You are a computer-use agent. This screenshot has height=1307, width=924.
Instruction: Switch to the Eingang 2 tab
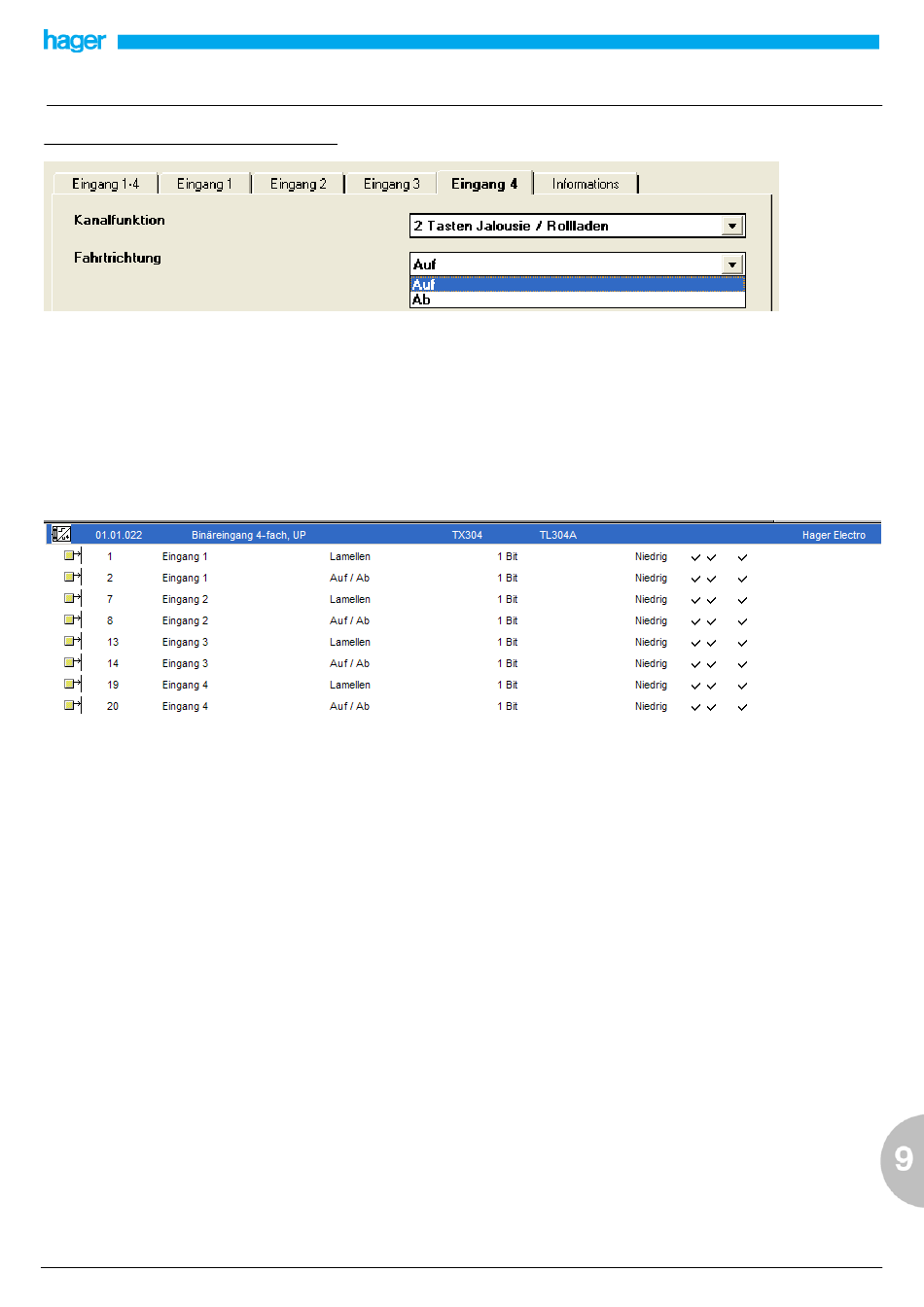pyautogui.click(x=298, y=184)
